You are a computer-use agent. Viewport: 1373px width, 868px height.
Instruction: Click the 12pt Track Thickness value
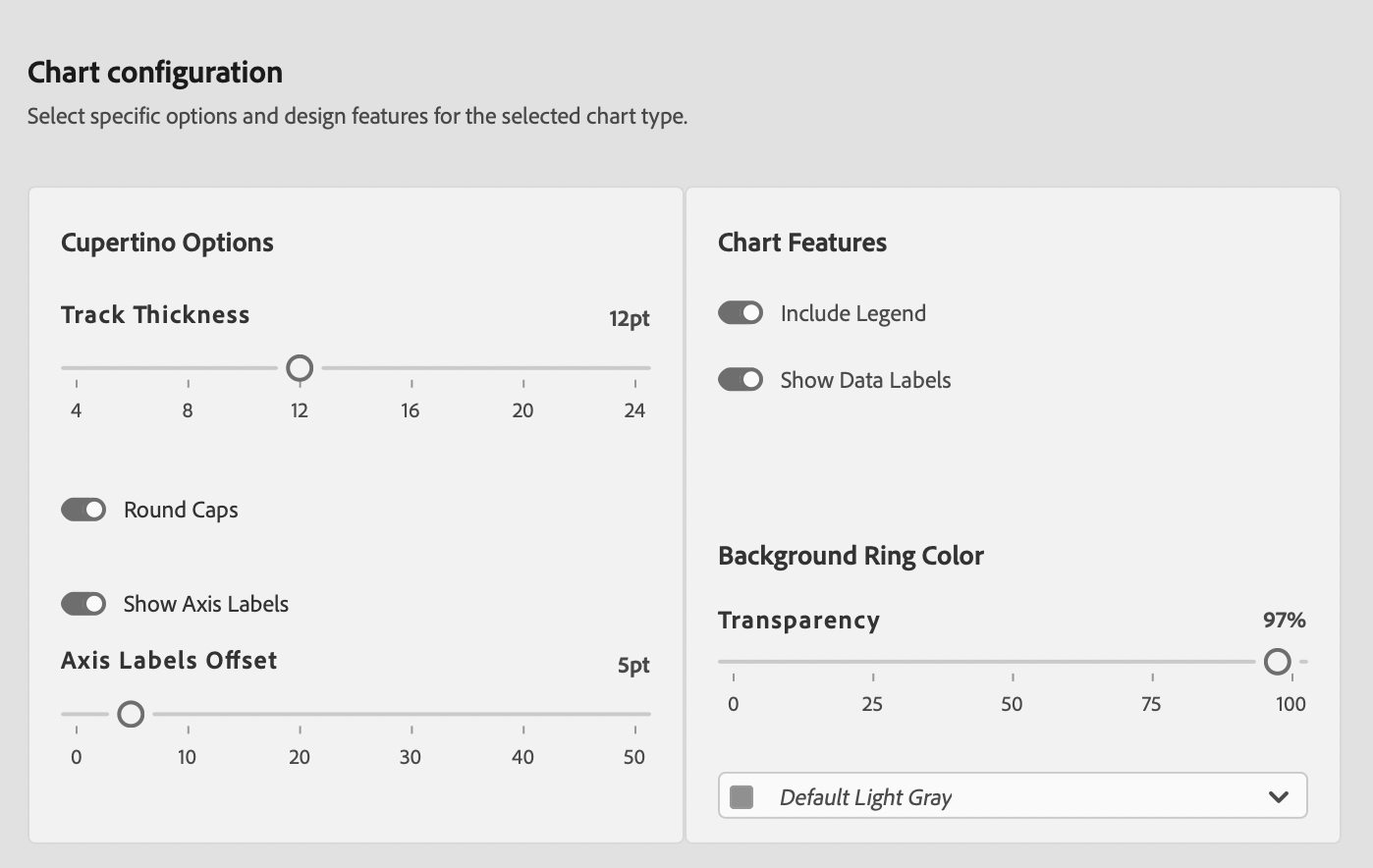pos(630,318)
